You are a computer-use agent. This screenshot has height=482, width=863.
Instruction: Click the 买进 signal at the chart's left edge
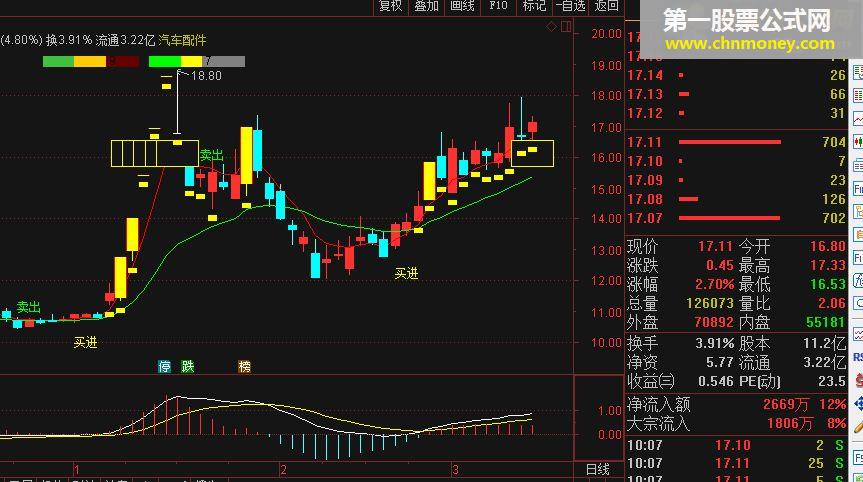85,342
